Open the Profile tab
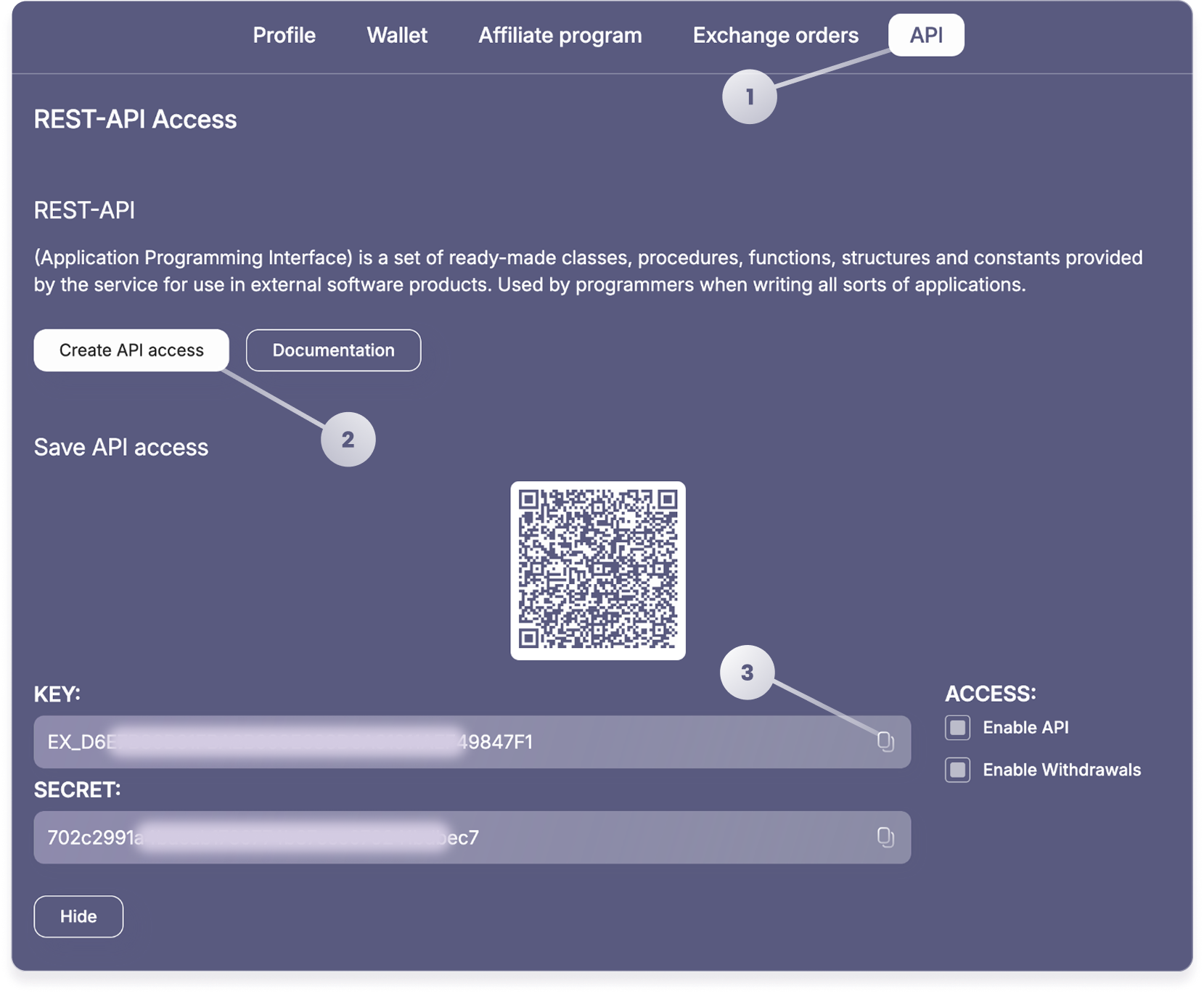Image resolution: width=1204 pixels, height=994 pixels. (x=284, y=35)
